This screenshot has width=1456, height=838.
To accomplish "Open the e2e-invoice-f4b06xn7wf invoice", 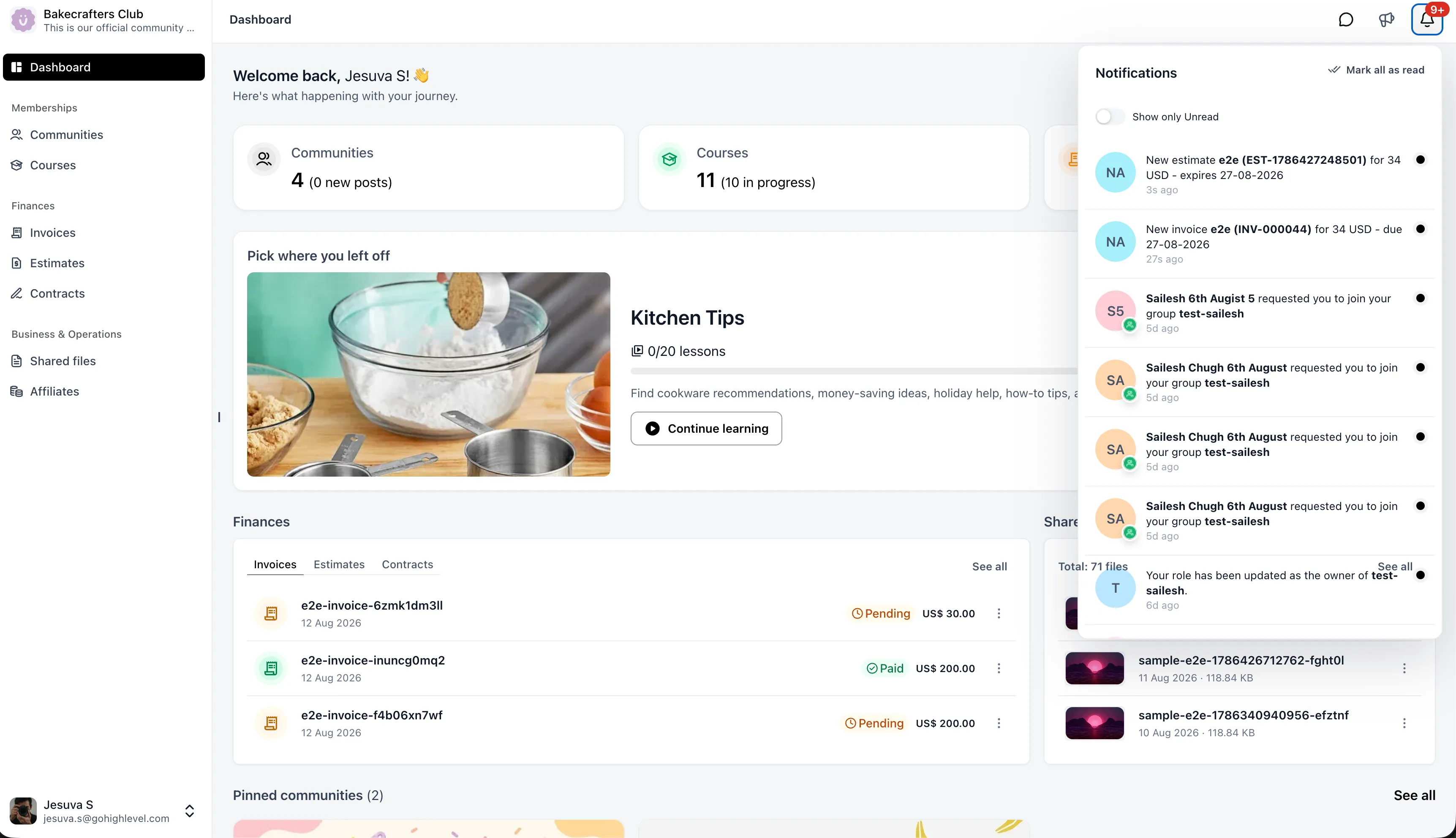I will [x=372, y=715].
